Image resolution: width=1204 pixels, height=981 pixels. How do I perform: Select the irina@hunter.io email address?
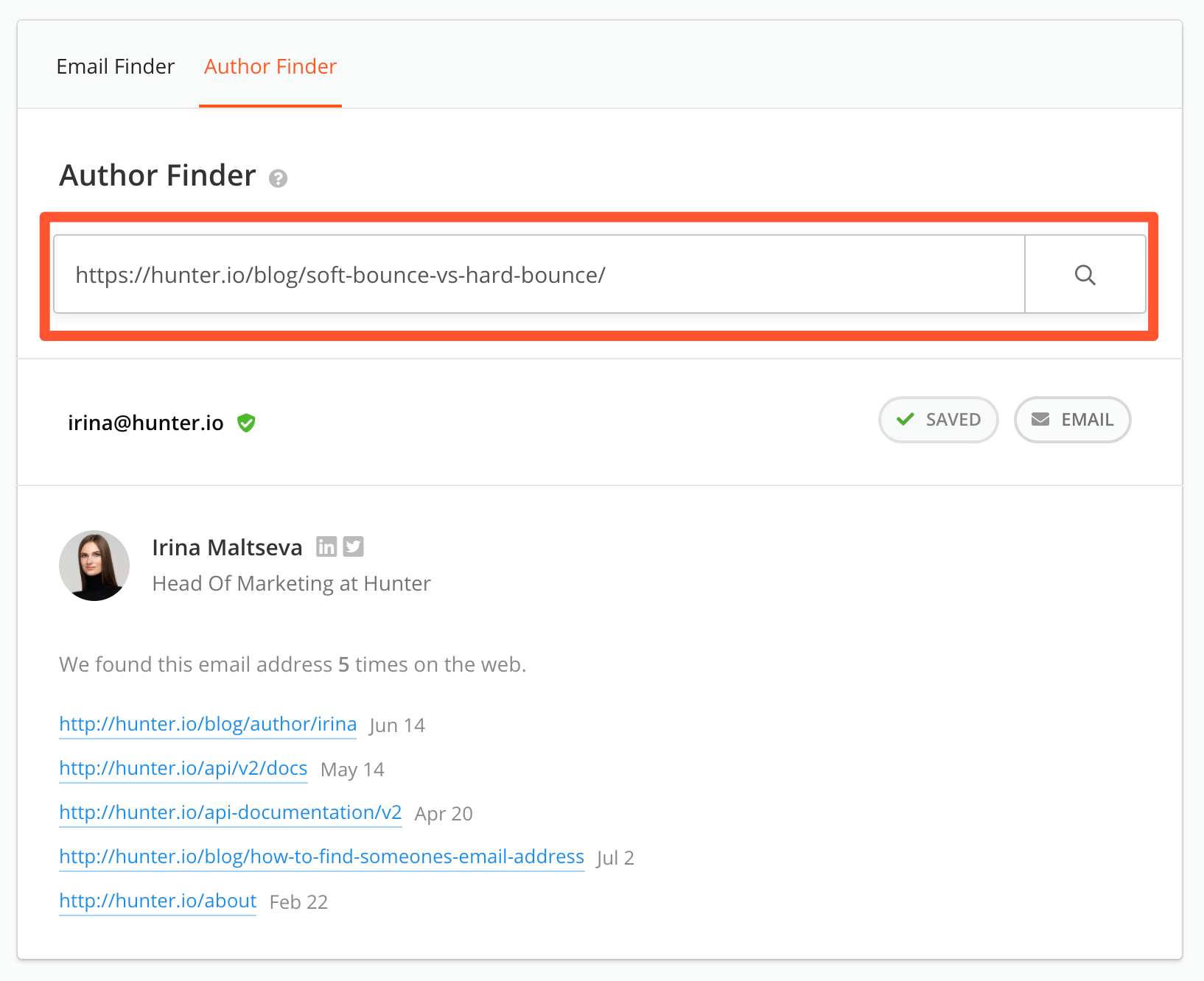tap(146, 423)
